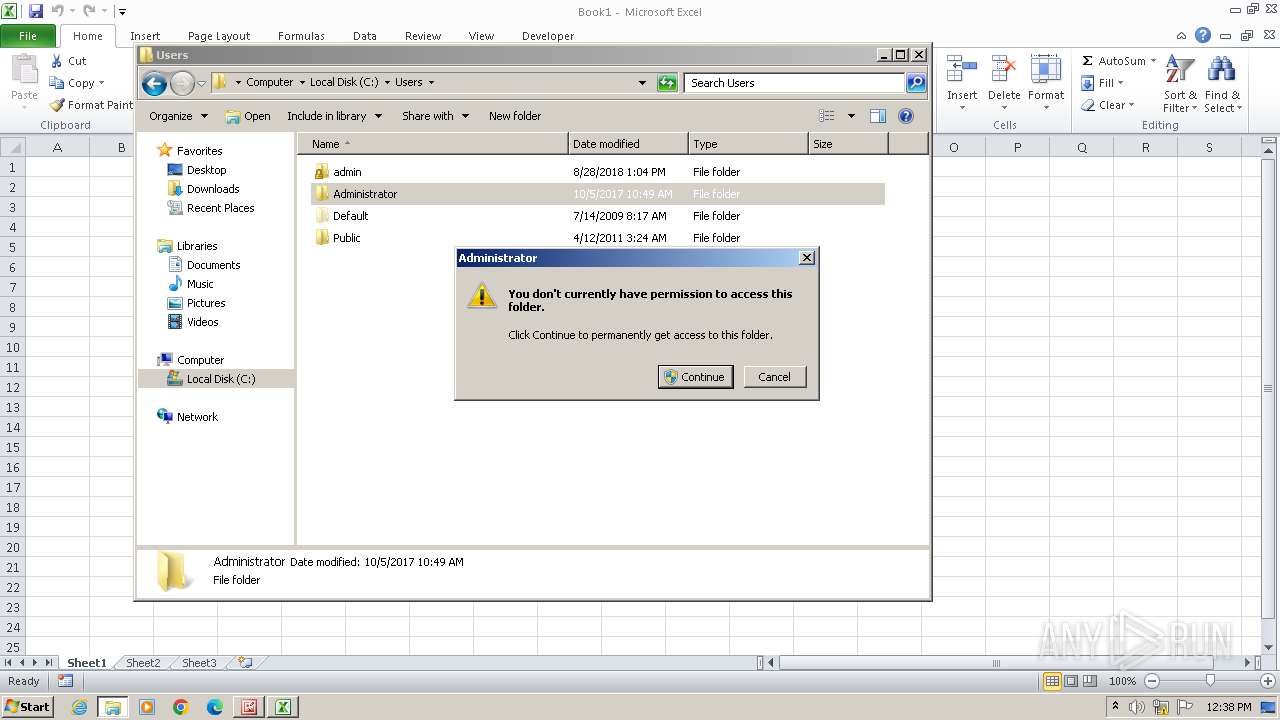This screenshot has height=720, width=1280.
Task: Click the Excel Help question-mark icon
Action: (1203, 36)
